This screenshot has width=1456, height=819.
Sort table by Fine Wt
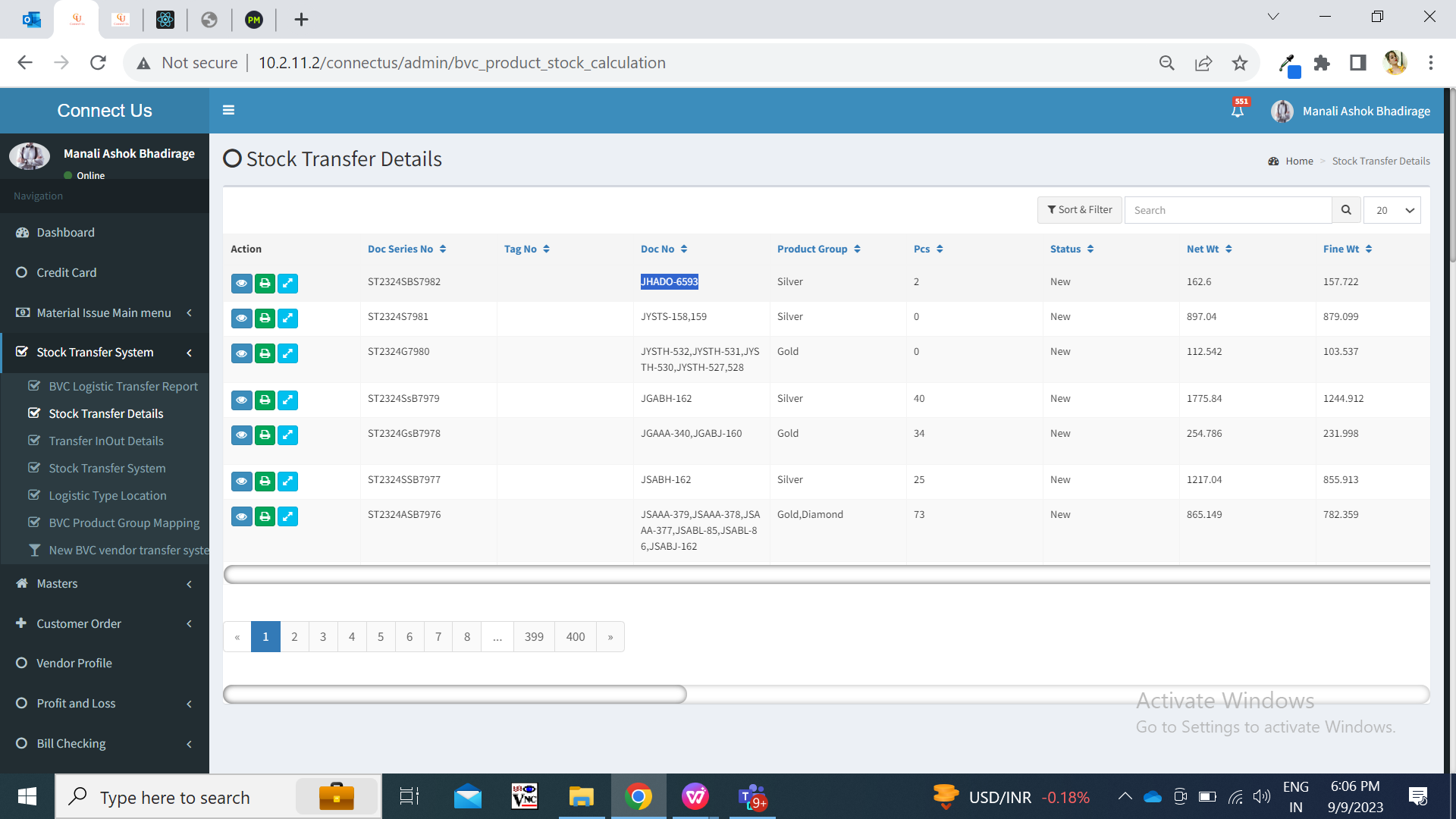click(1348, 249)
